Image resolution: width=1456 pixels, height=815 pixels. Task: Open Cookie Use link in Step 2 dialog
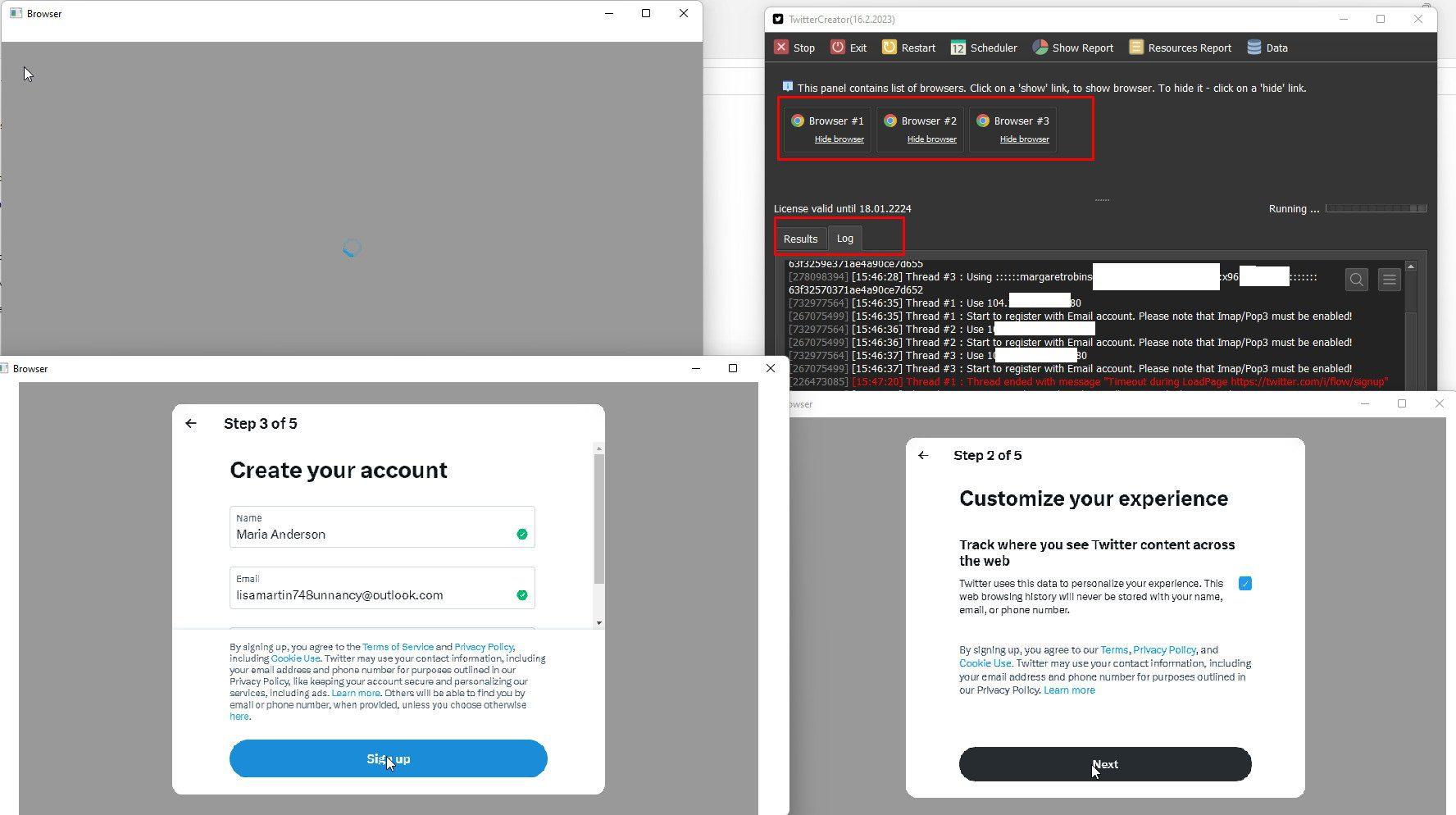click(985, 663)
